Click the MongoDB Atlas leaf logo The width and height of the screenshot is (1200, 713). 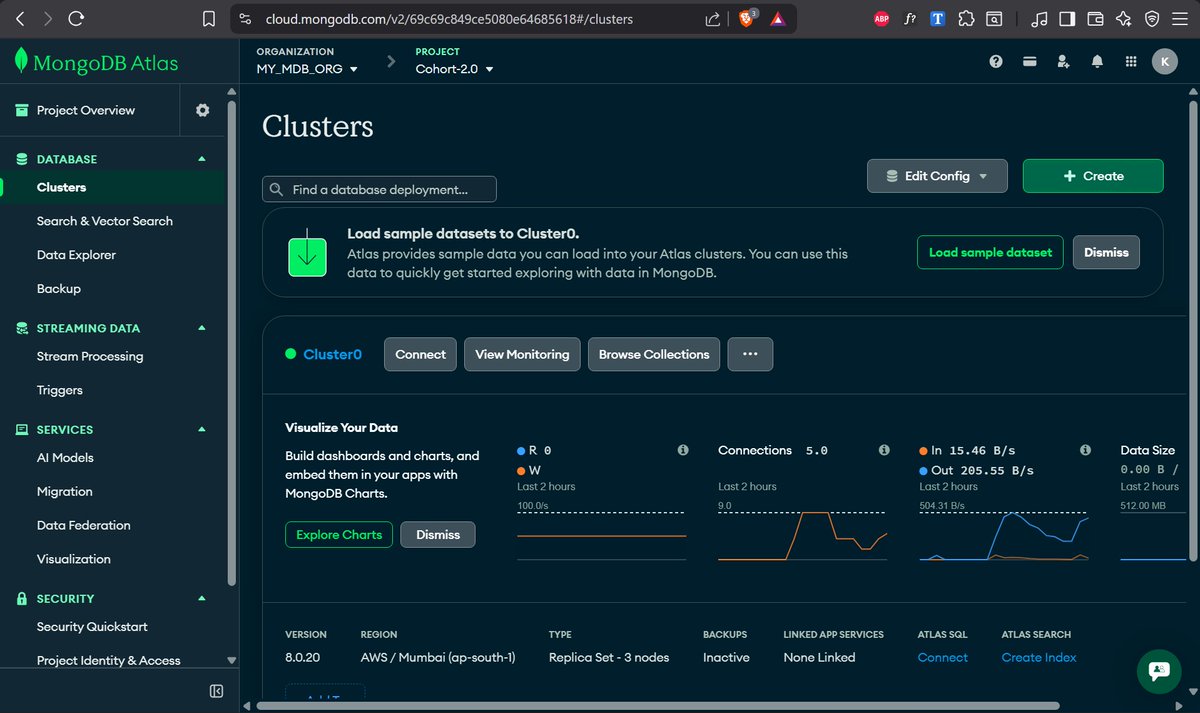21,63
